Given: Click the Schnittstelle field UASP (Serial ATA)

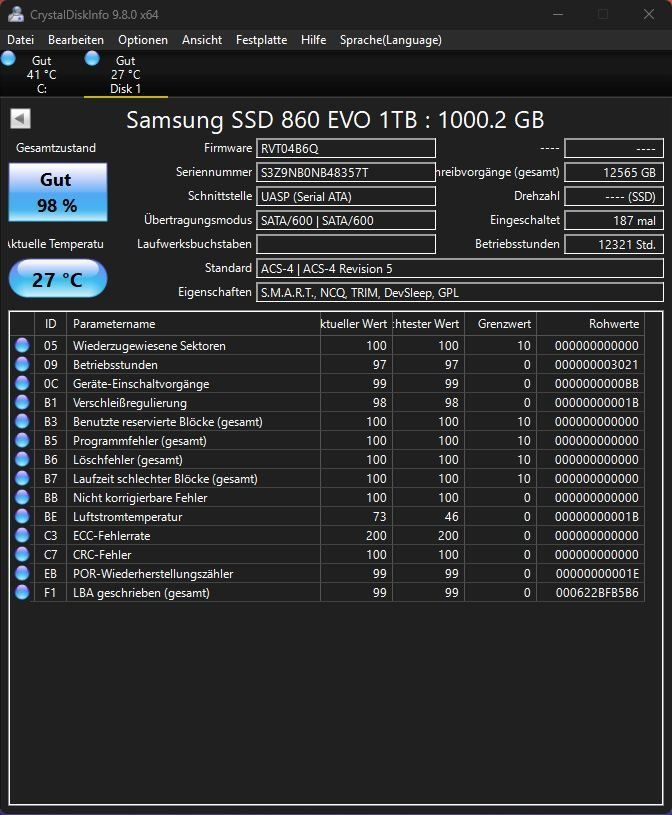Looking at the screenshot, I should 346,196.
